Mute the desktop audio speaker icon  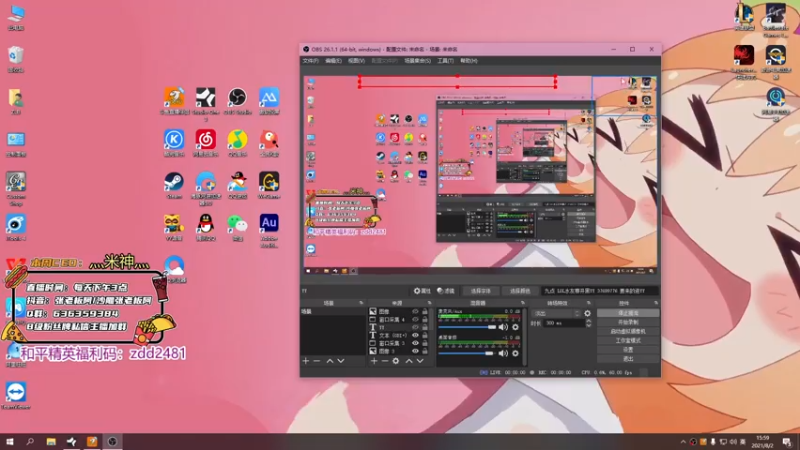coord(503,353)
